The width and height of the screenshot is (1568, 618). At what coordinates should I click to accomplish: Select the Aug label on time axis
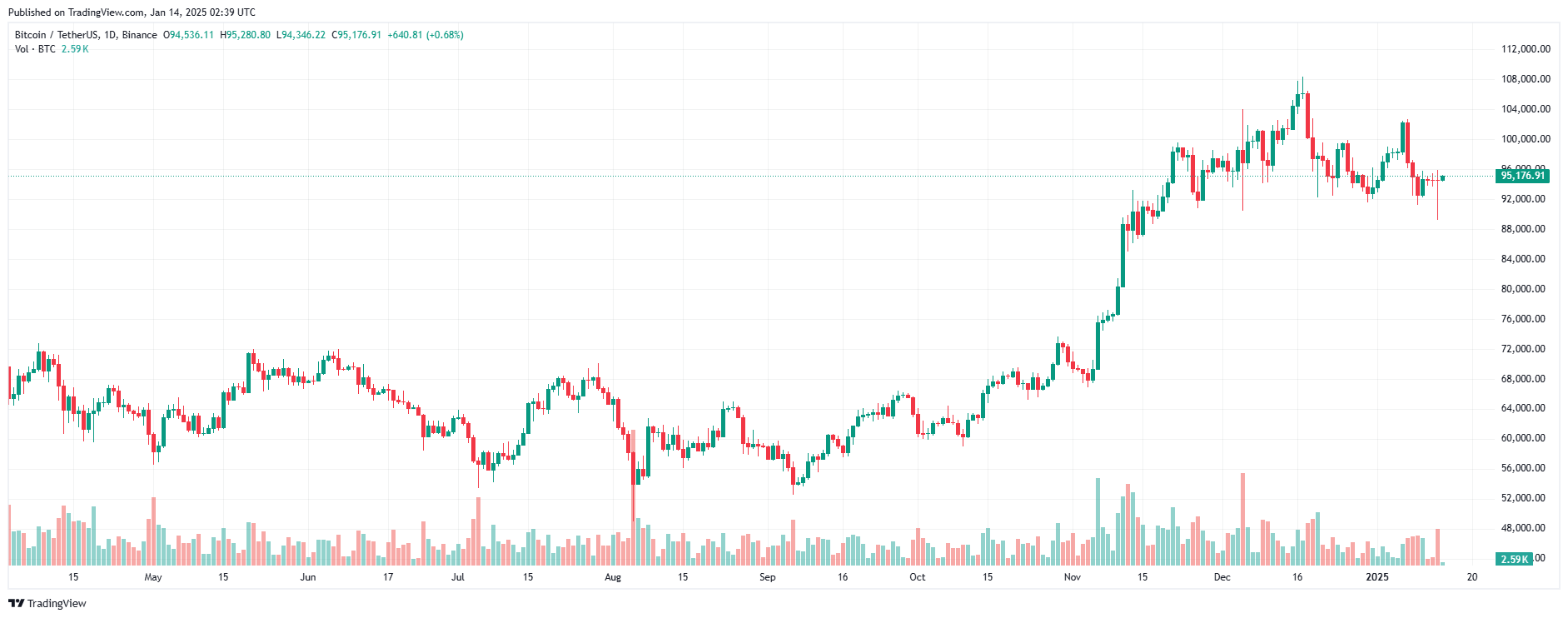coord(613,577)
